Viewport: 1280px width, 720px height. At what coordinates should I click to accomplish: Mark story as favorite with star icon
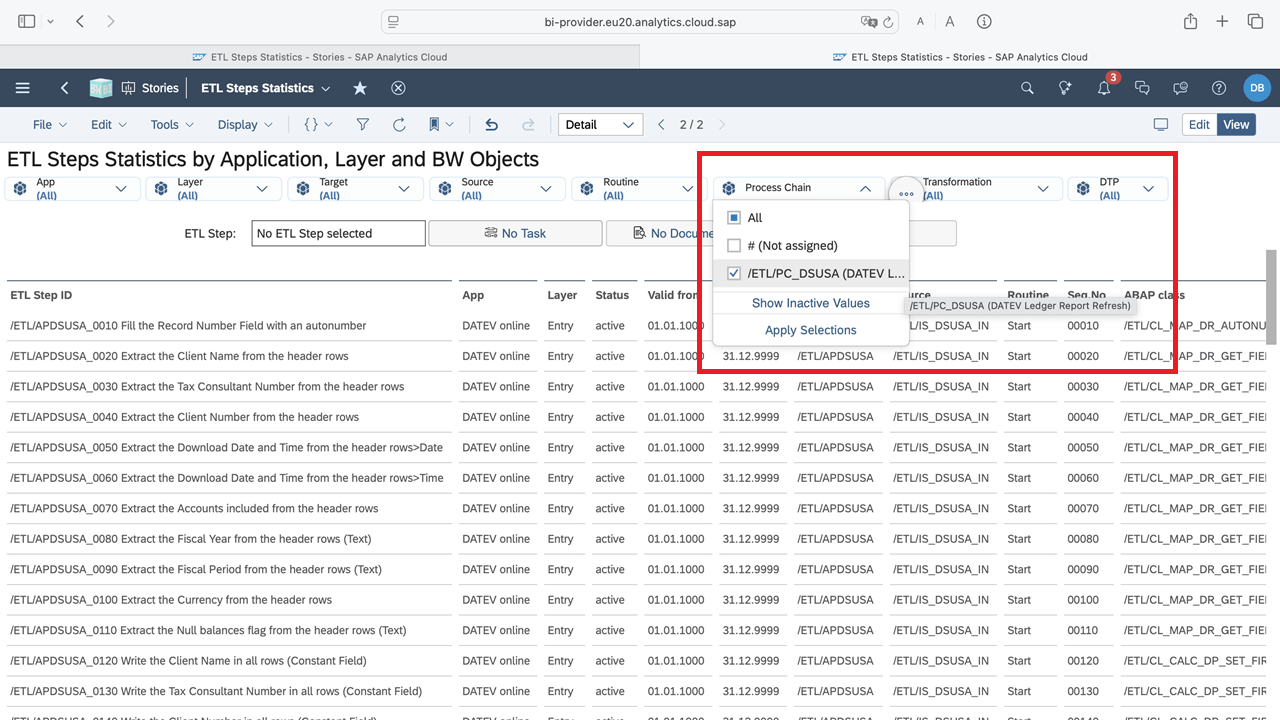360,88
